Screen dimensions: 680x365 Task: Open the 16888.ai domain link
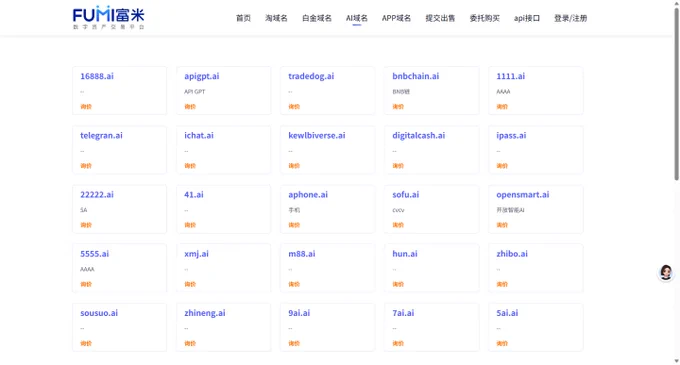pyautogui.click(x=97, y=76)
